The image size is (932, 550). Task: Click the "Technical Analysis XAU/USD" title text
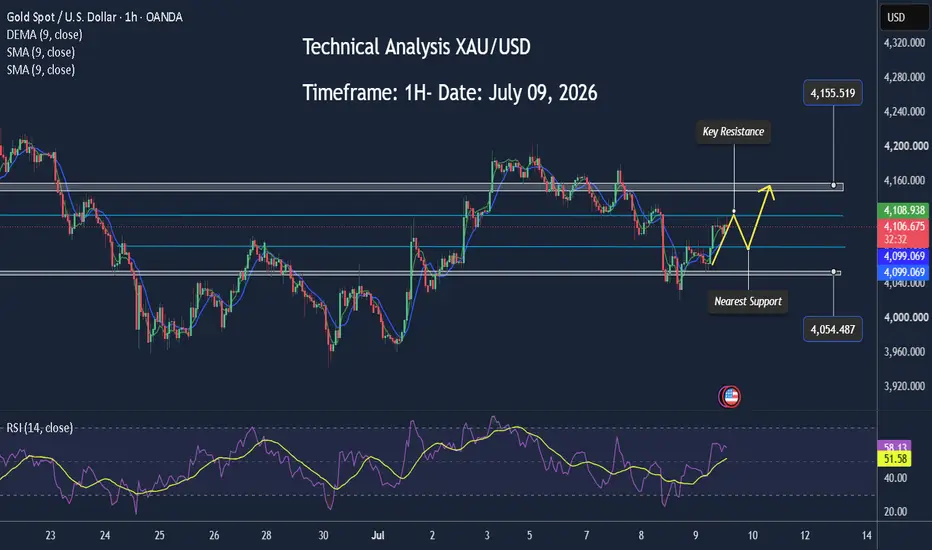click(416, 47)
